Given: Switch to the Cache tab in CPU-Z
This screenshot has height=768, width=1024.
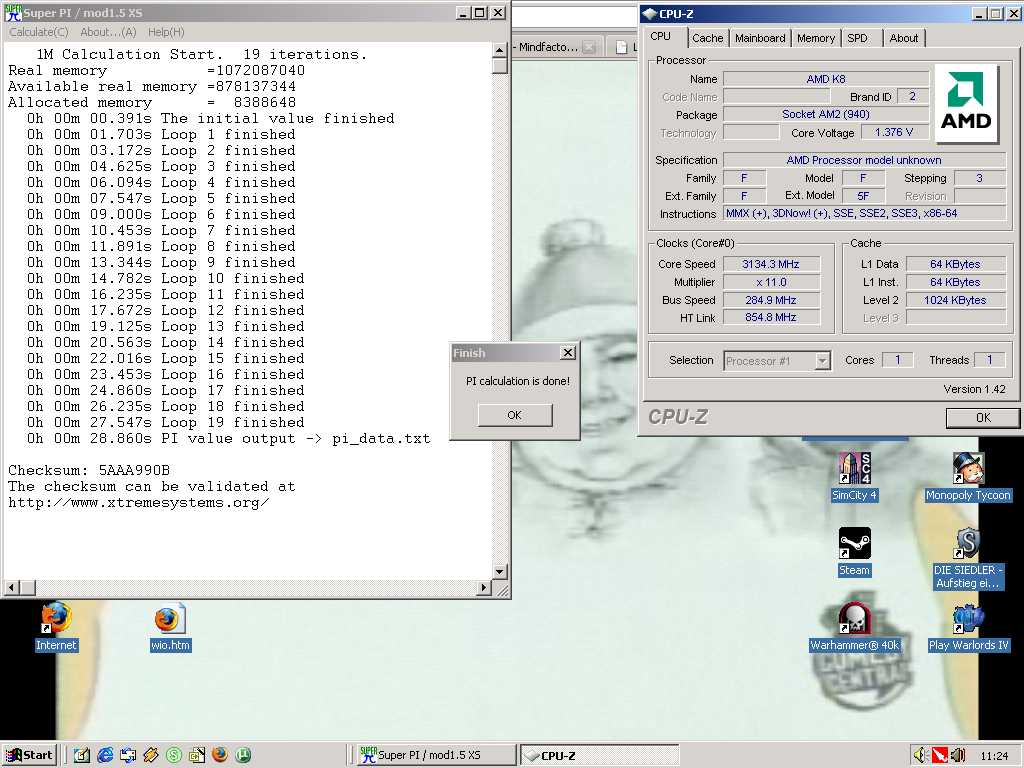Looking at the screenshot, I should tap(707, 38).
